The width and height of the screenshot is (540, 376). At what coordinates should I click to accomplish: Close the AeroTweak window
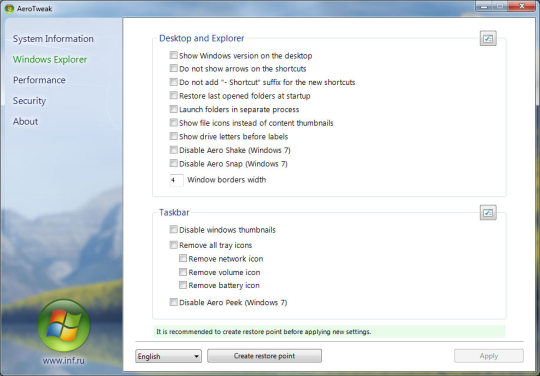(522, 7)
